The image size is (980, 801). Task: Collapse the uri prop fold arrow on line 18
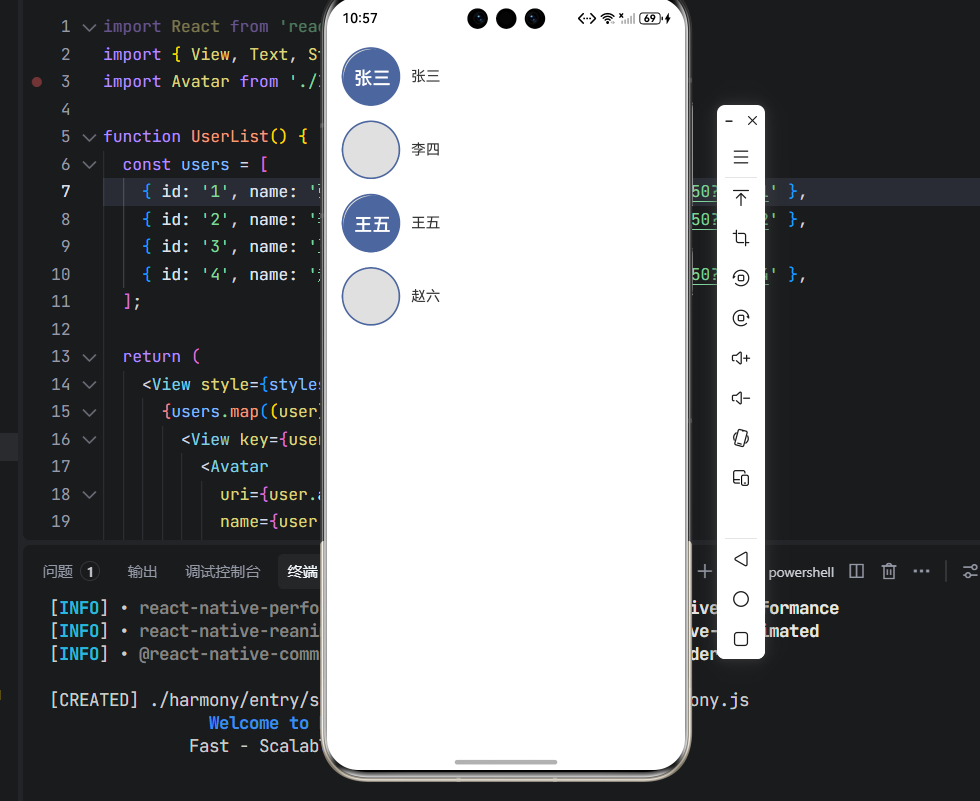[x=89, y=495]
